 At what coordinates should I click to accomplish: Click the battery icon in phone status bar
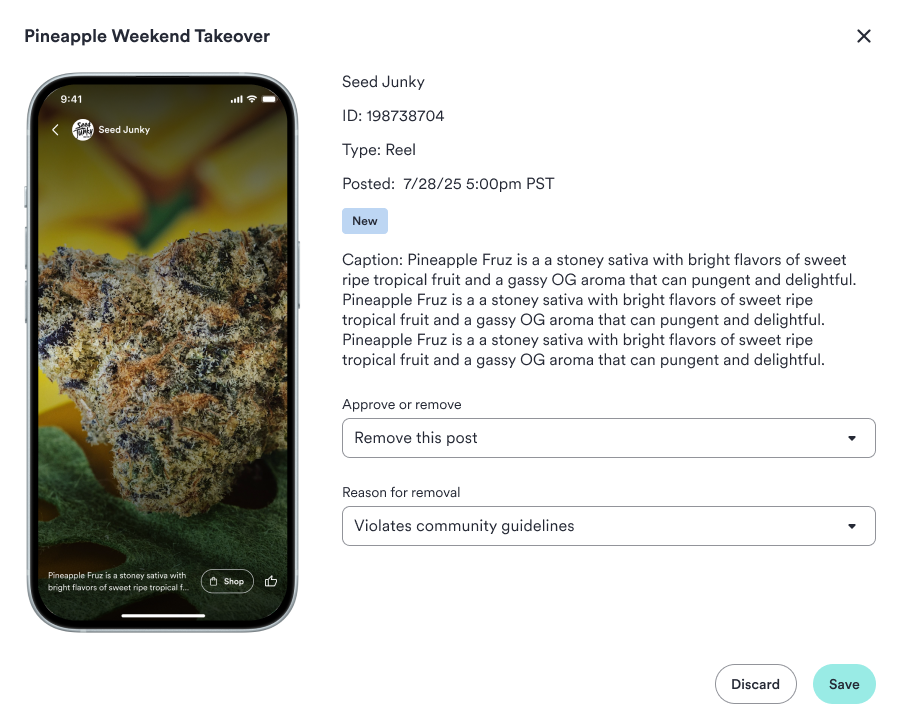click(x=269, y=99)
